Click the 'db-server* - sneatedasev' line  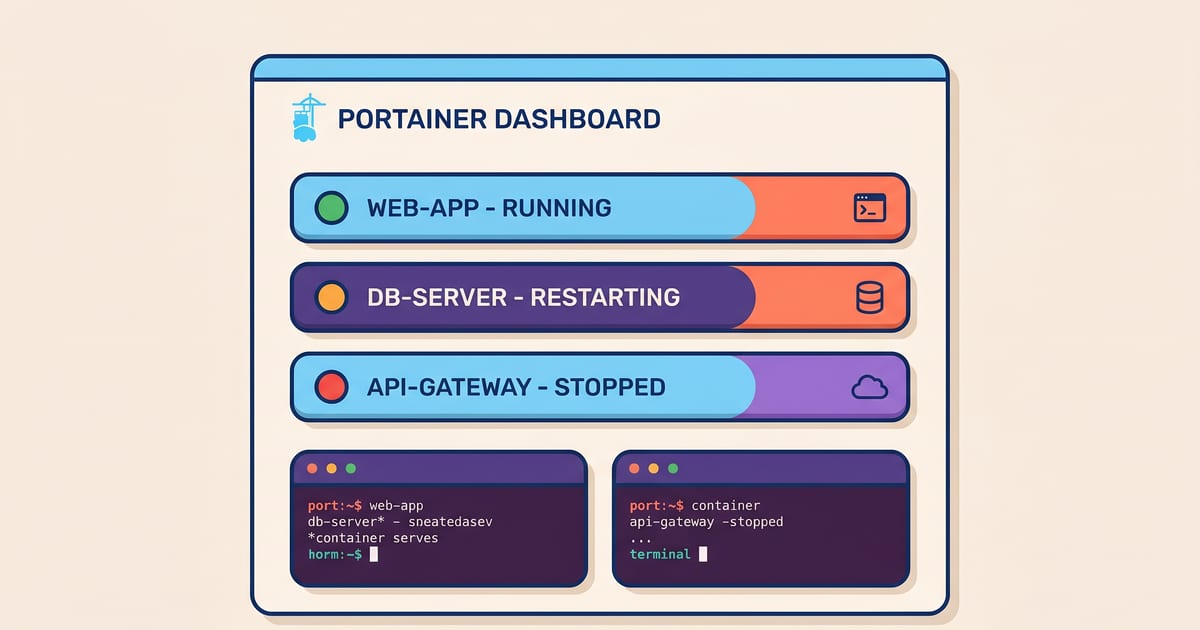(x=401, y=522)
